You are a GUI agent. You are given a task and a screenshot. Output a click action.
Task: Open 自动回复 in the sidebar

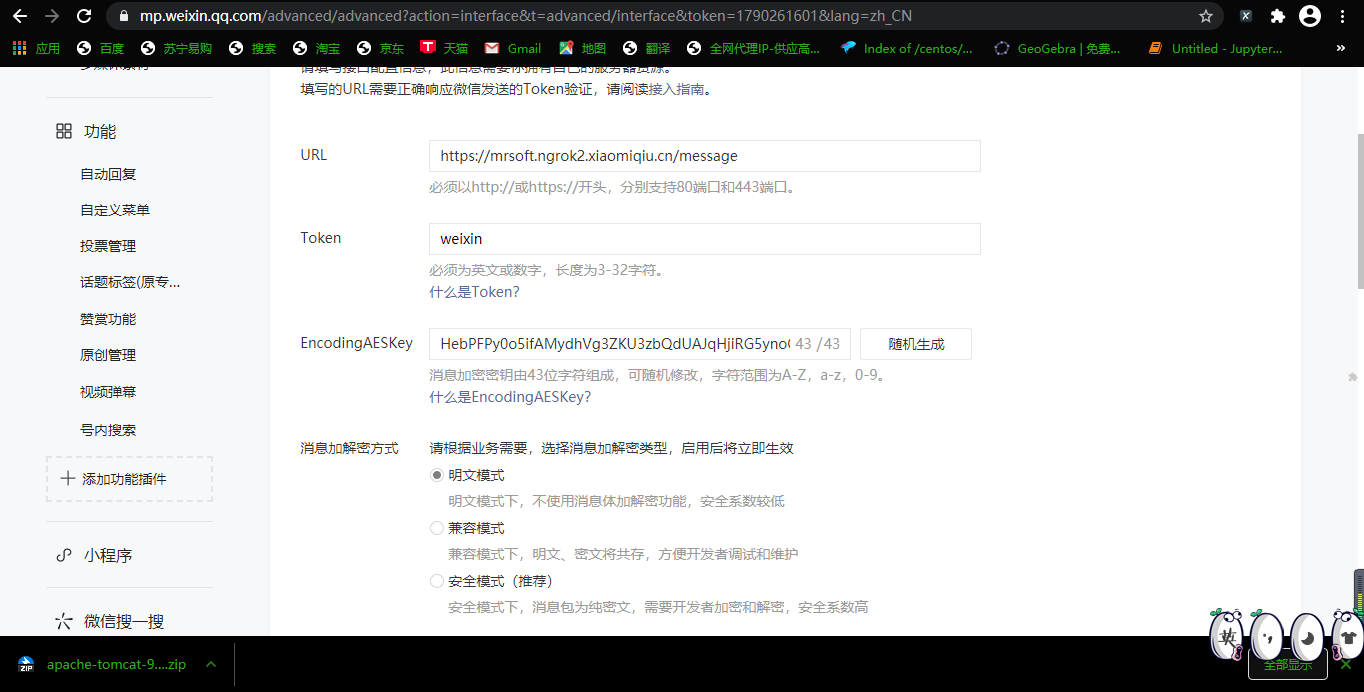click(x=108, y=174)
